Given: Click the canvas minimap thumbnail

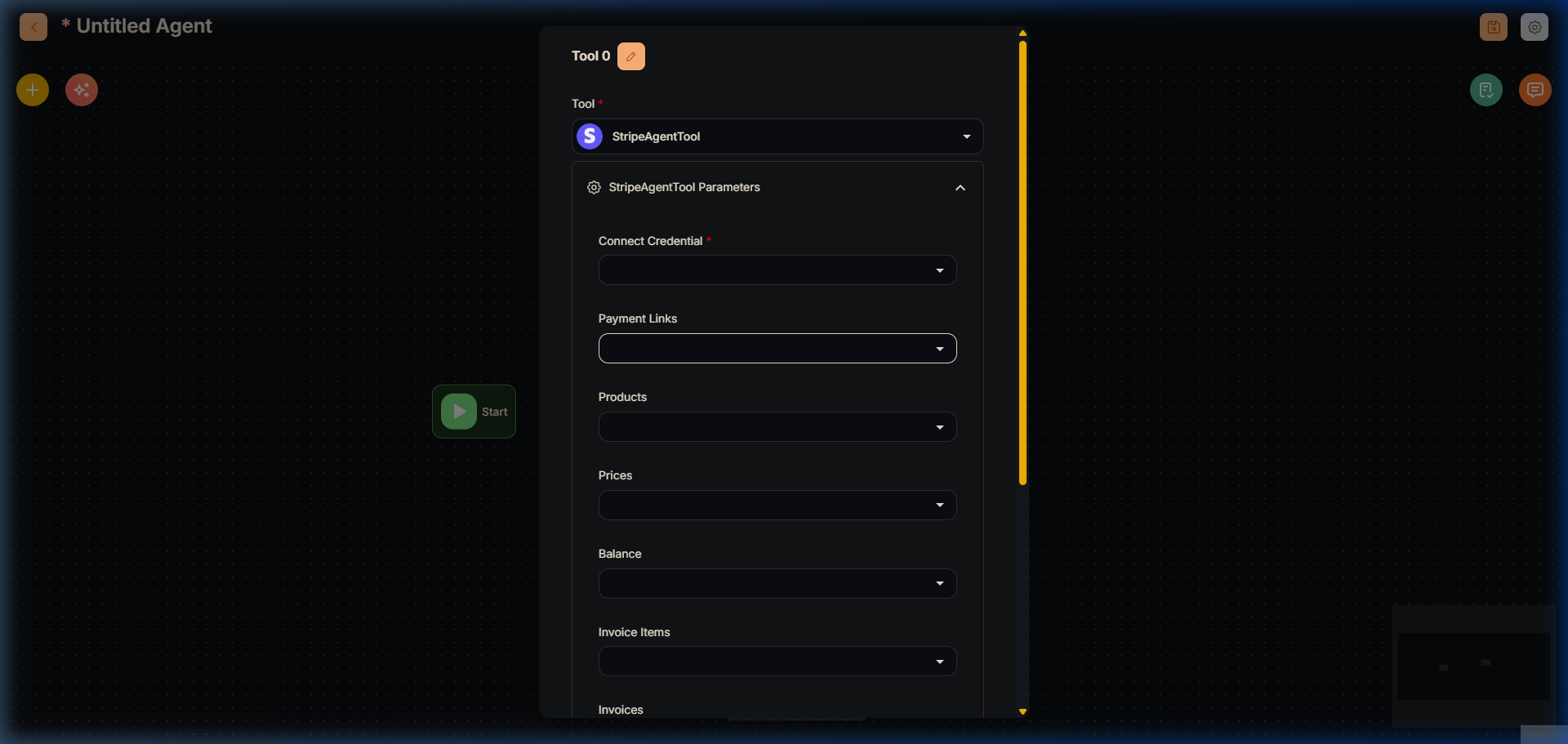Looking at the screenshot, I should tap(1473, 666).
